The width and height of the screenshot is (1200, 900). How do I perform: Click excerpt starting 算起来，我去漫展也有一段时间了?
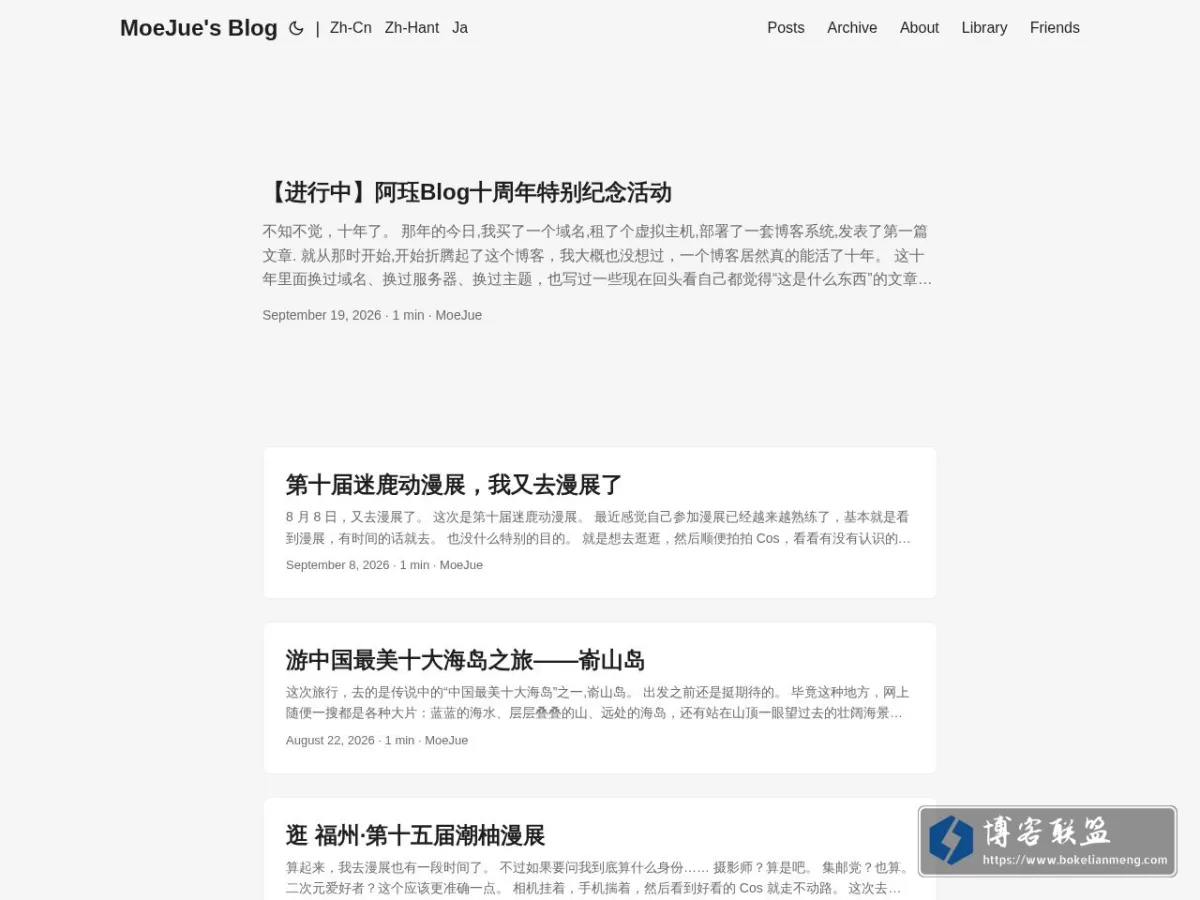tap(598, 878)
